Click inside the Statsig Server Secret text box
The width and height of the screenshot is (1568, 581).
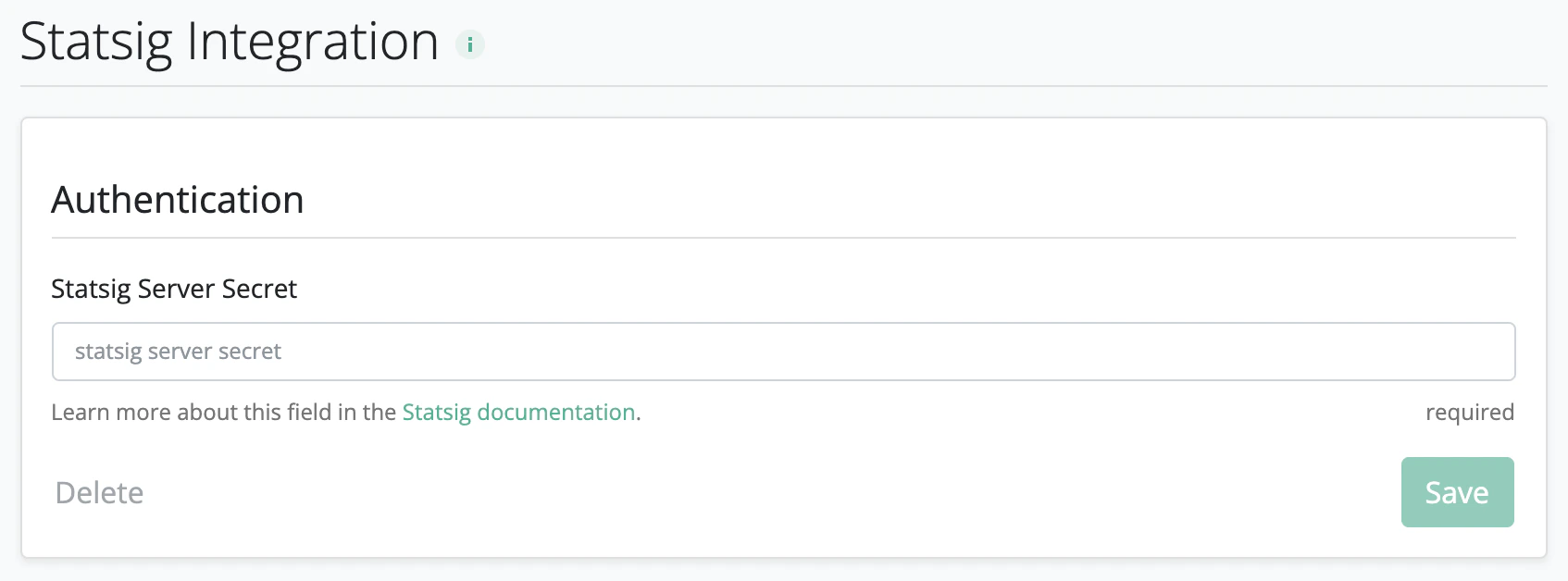tap(783, 352)
